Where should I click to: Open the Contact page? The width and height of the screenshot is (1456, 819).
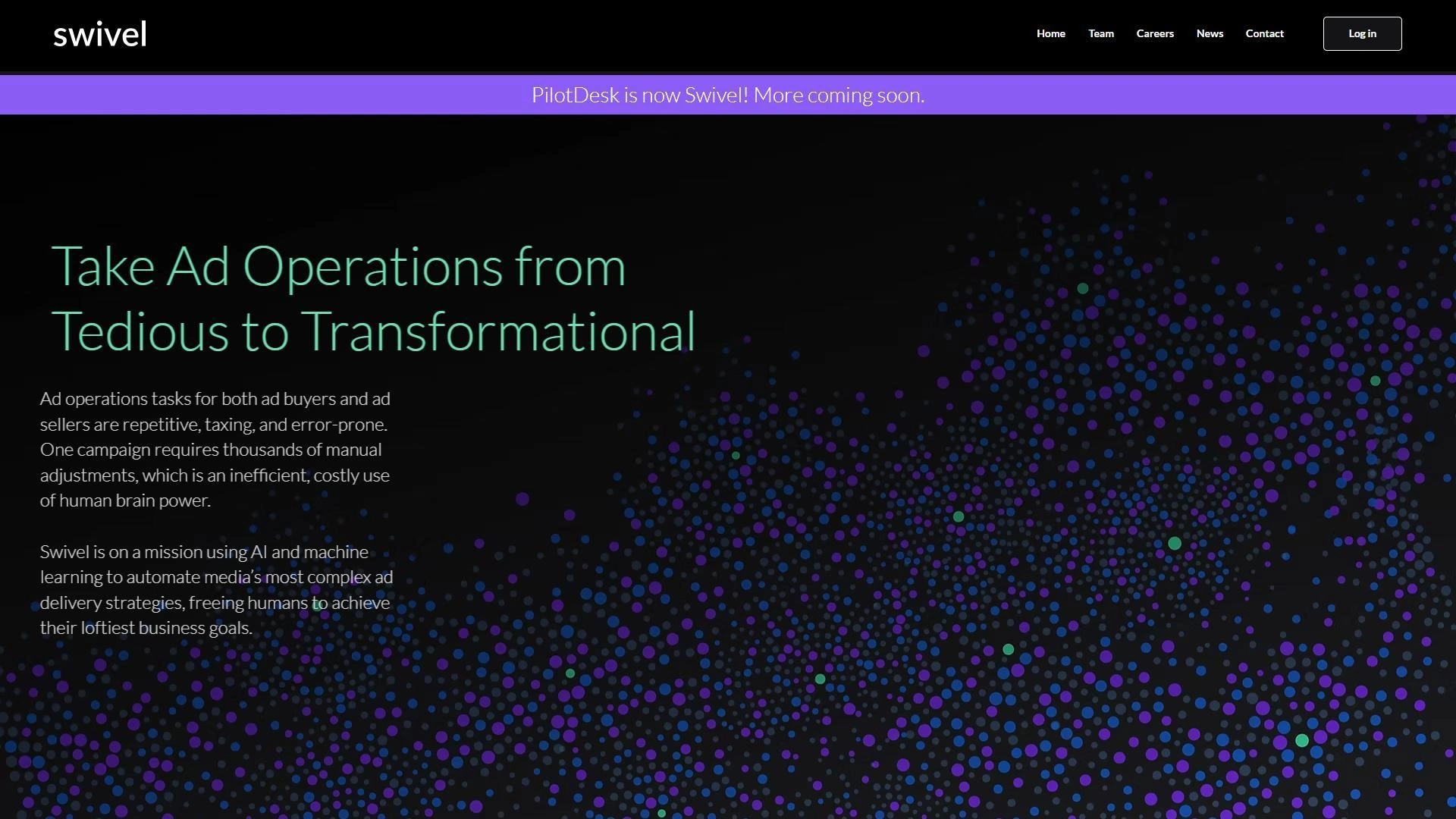1263,33
